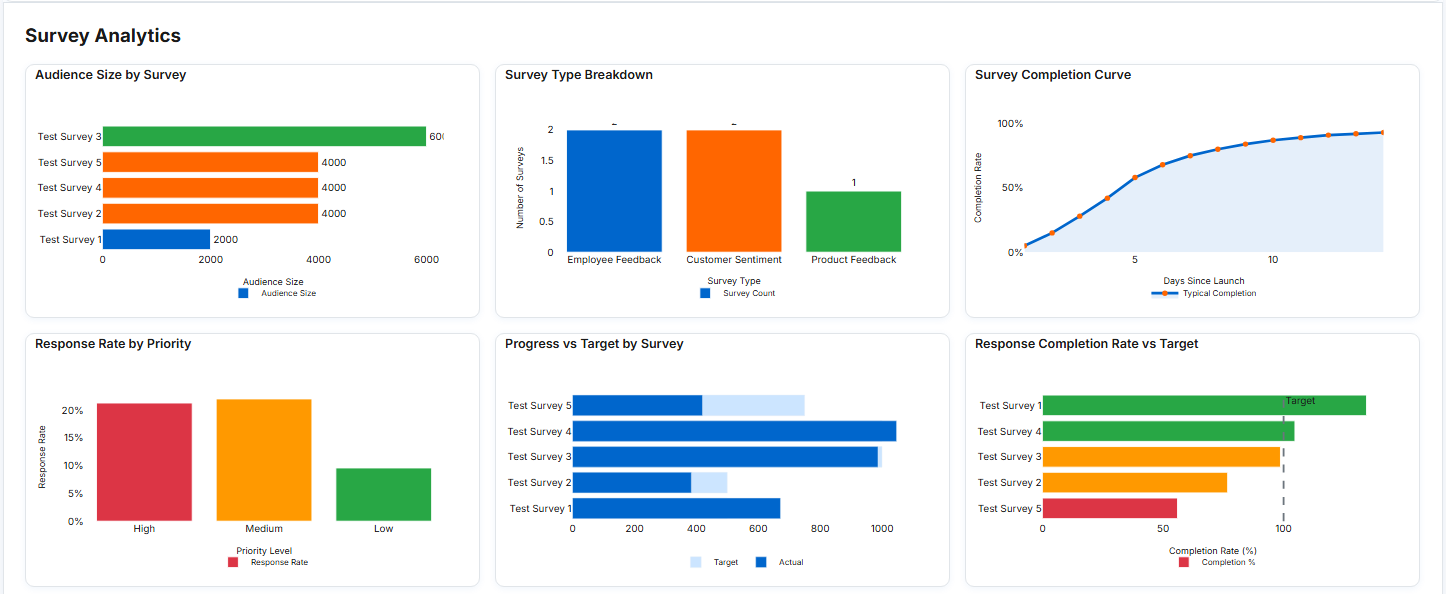Click the Progress vs Target by Survey title

pyautogui.click(x=594, y=344)
